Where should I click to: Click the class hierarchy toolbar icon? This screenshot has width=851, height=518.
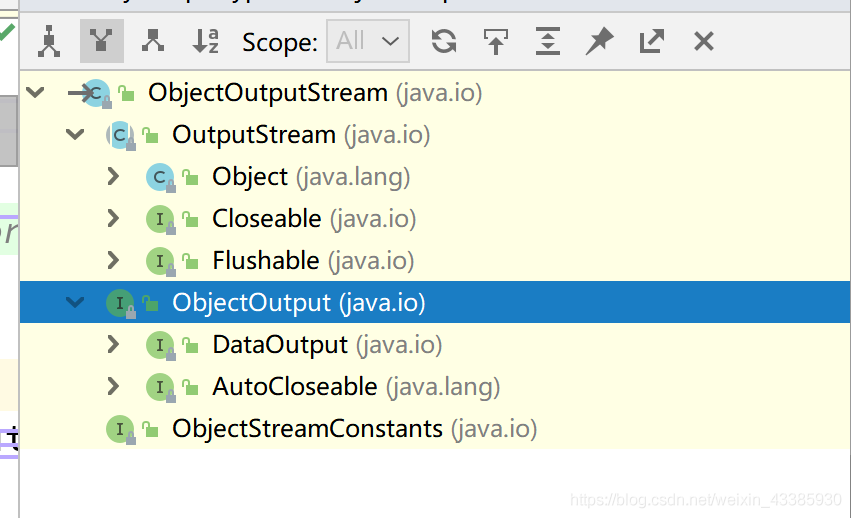click(49, 41)
